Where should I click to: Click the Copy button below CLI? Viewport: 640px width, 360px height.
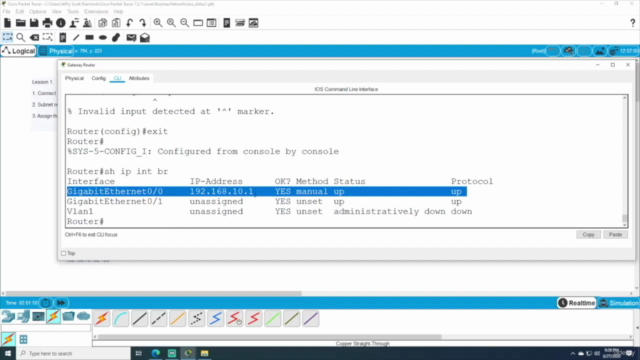[x=588, y=235]
